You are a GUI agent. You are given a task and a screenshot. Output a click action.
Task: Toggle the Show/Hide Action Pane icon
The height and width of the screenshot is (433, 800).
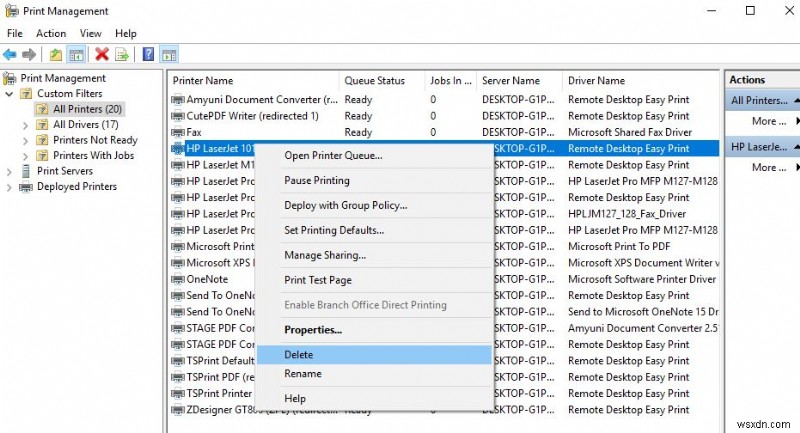click(169, 54)
